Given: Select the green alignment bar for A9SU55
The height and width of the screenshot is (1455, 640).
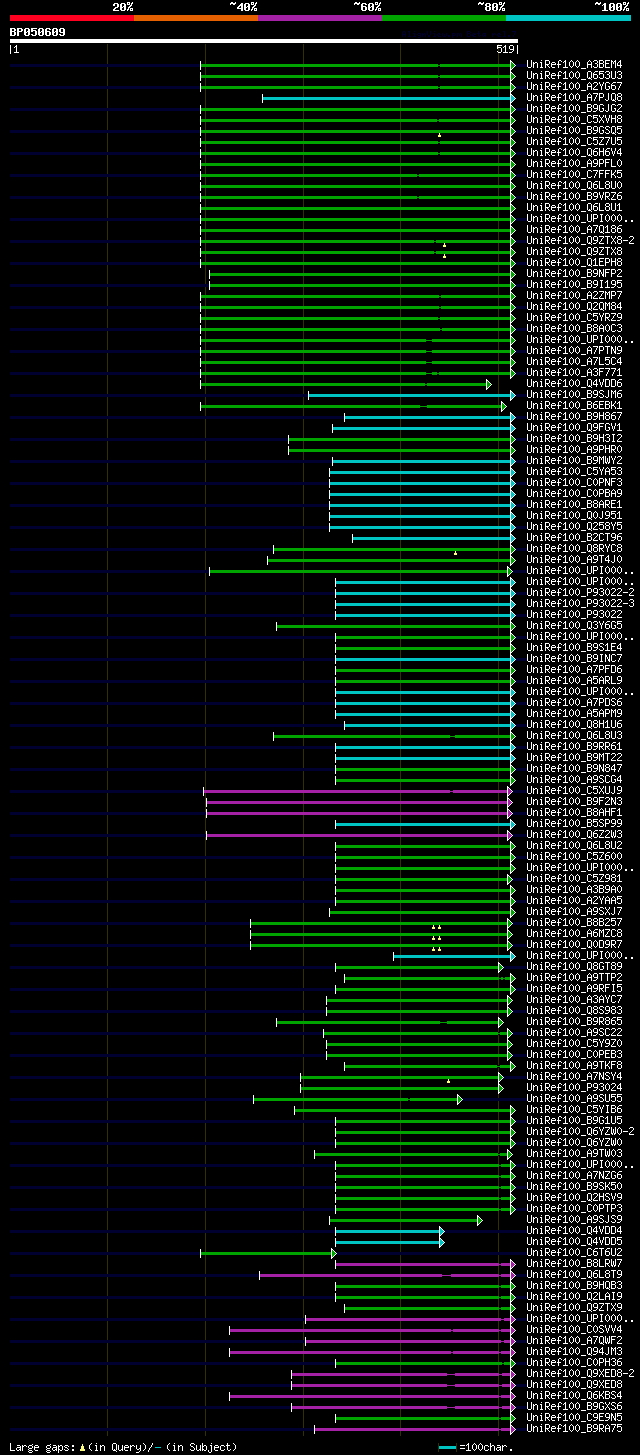Looking at the screenshot, I should pyautogui.click(x=358, y=1099).
